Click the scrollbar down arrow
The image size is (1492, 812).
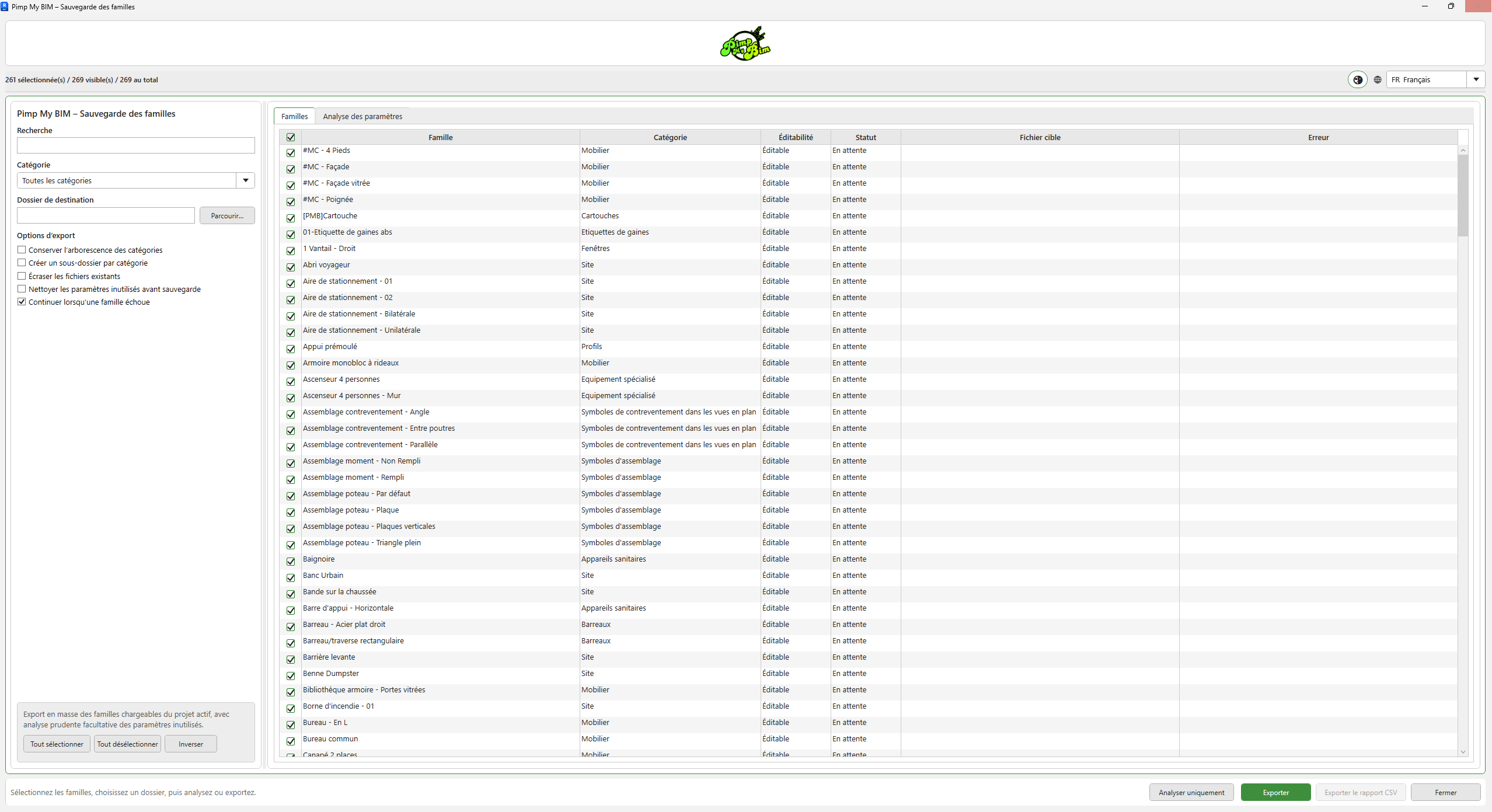(1463, 752)
